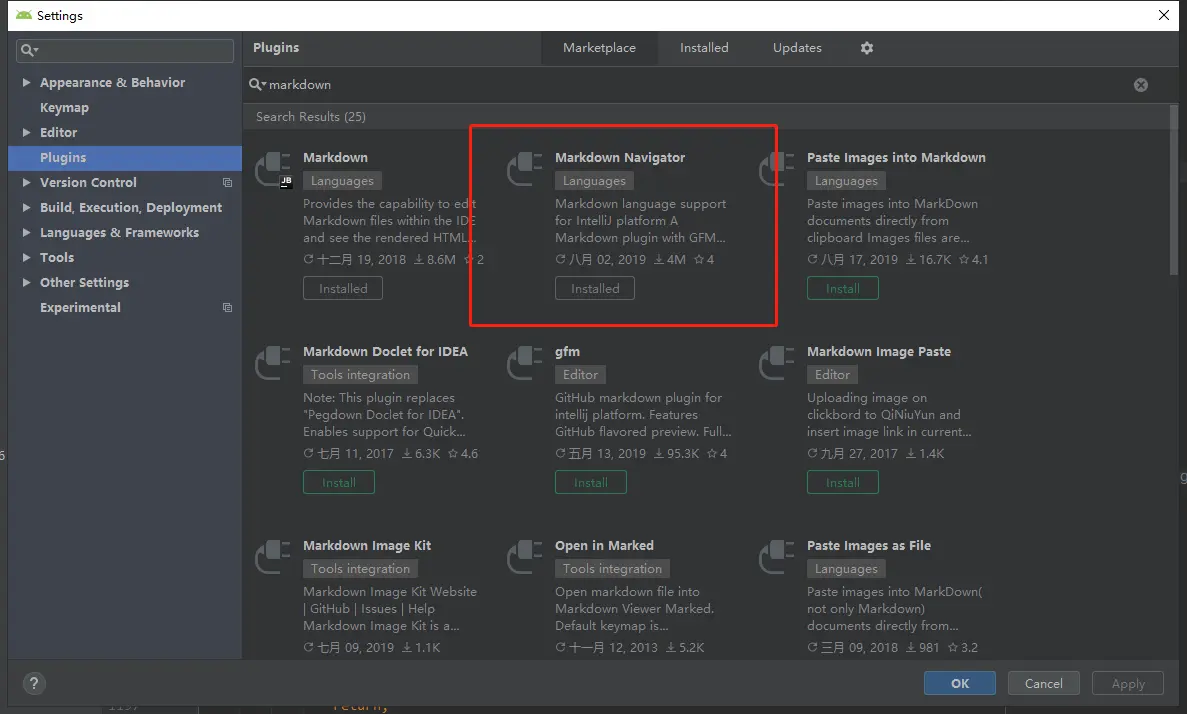
Task: Click the Markdown Image Kit plugin icon
Action: coord(273,557)
